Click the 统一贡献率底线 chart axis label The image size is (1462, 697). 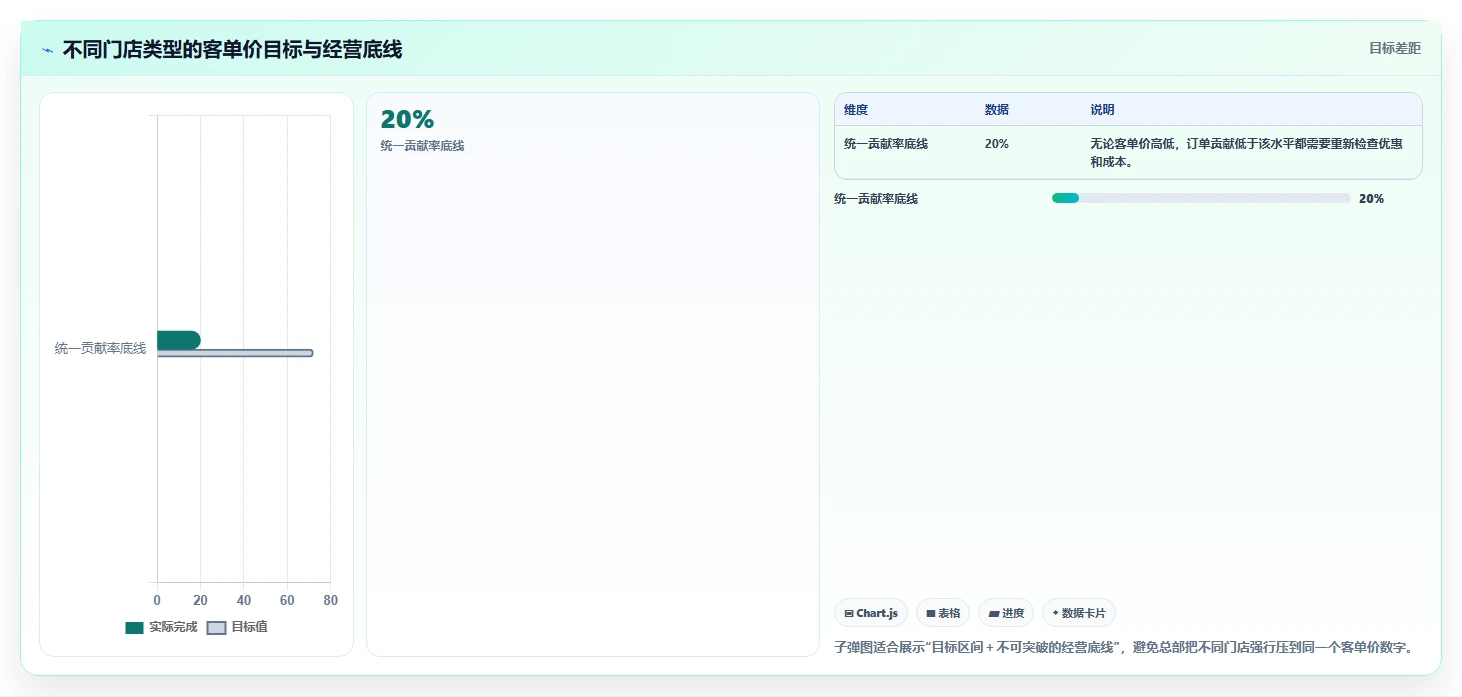coord(100,348)
